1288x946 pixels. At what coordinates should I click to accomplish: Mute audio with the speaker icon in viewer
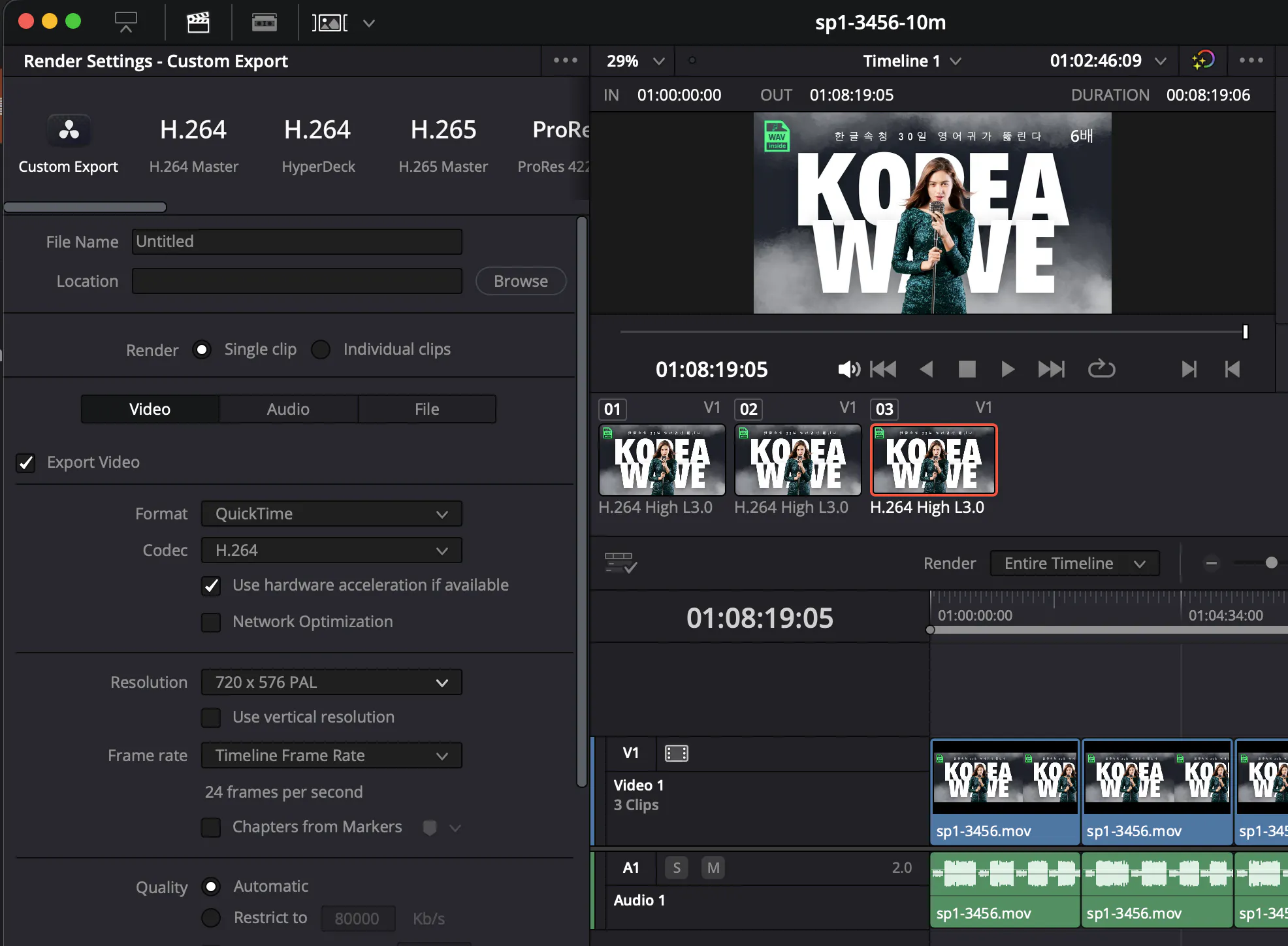(x=848, y=369)
